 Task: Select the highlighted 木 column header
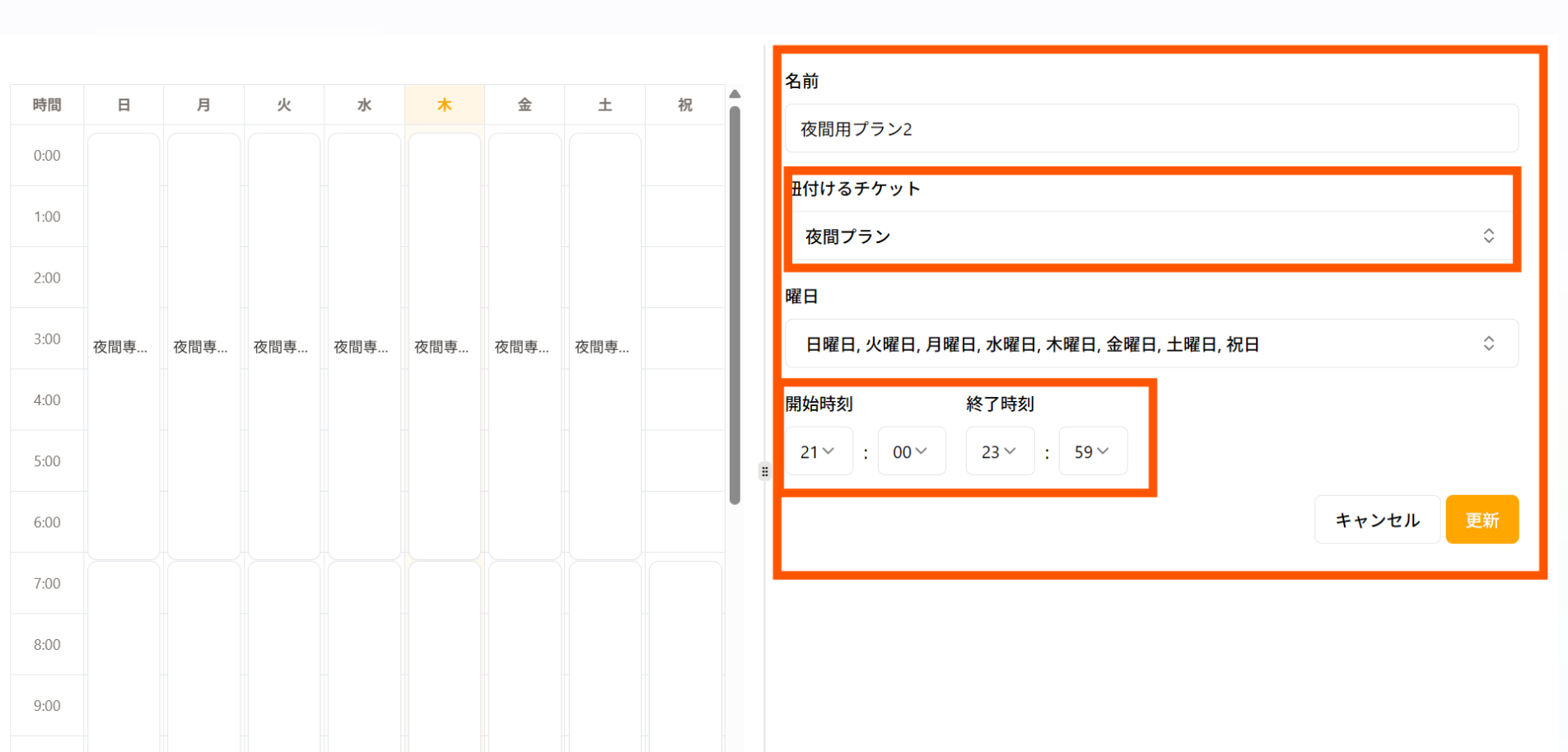[x=444, y=105]
